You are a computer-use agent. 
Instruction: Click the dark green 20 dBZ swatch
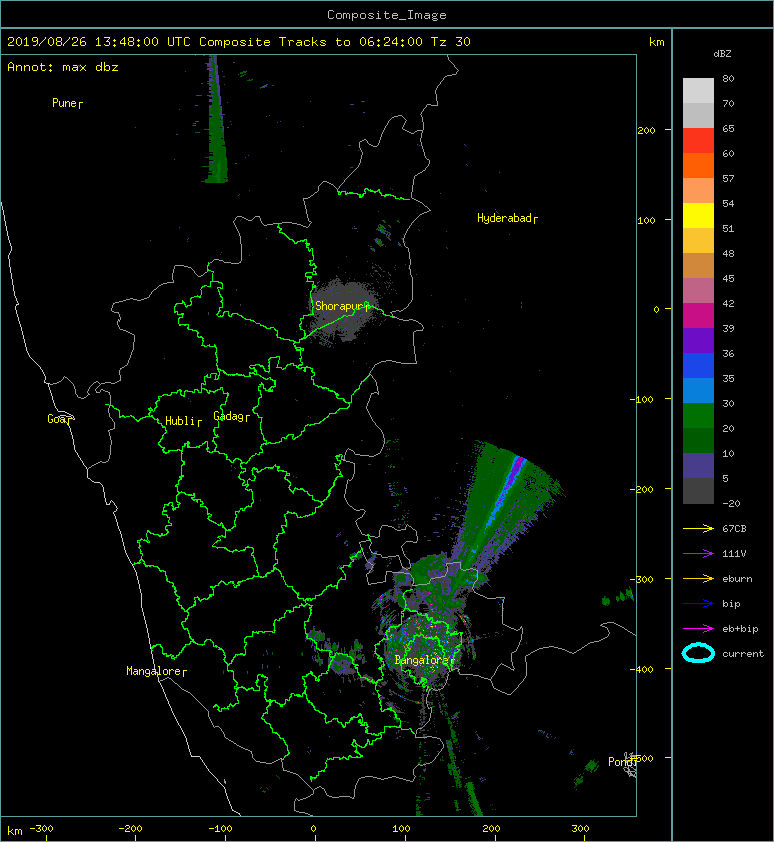(x=698, y=440)
